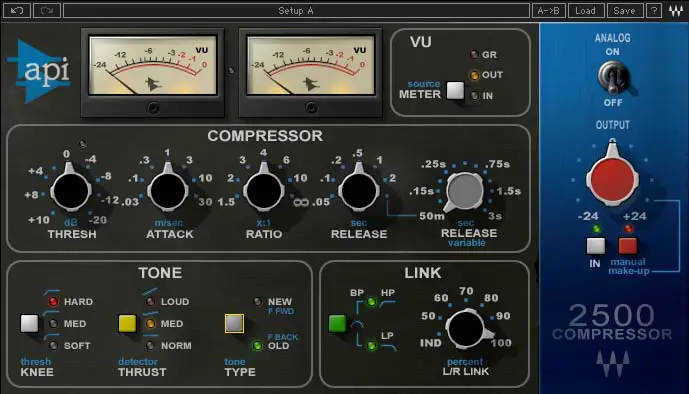Toggle the red manual make-up button
The width and height of the screenshot is (689, 394).
click(628, 246)
